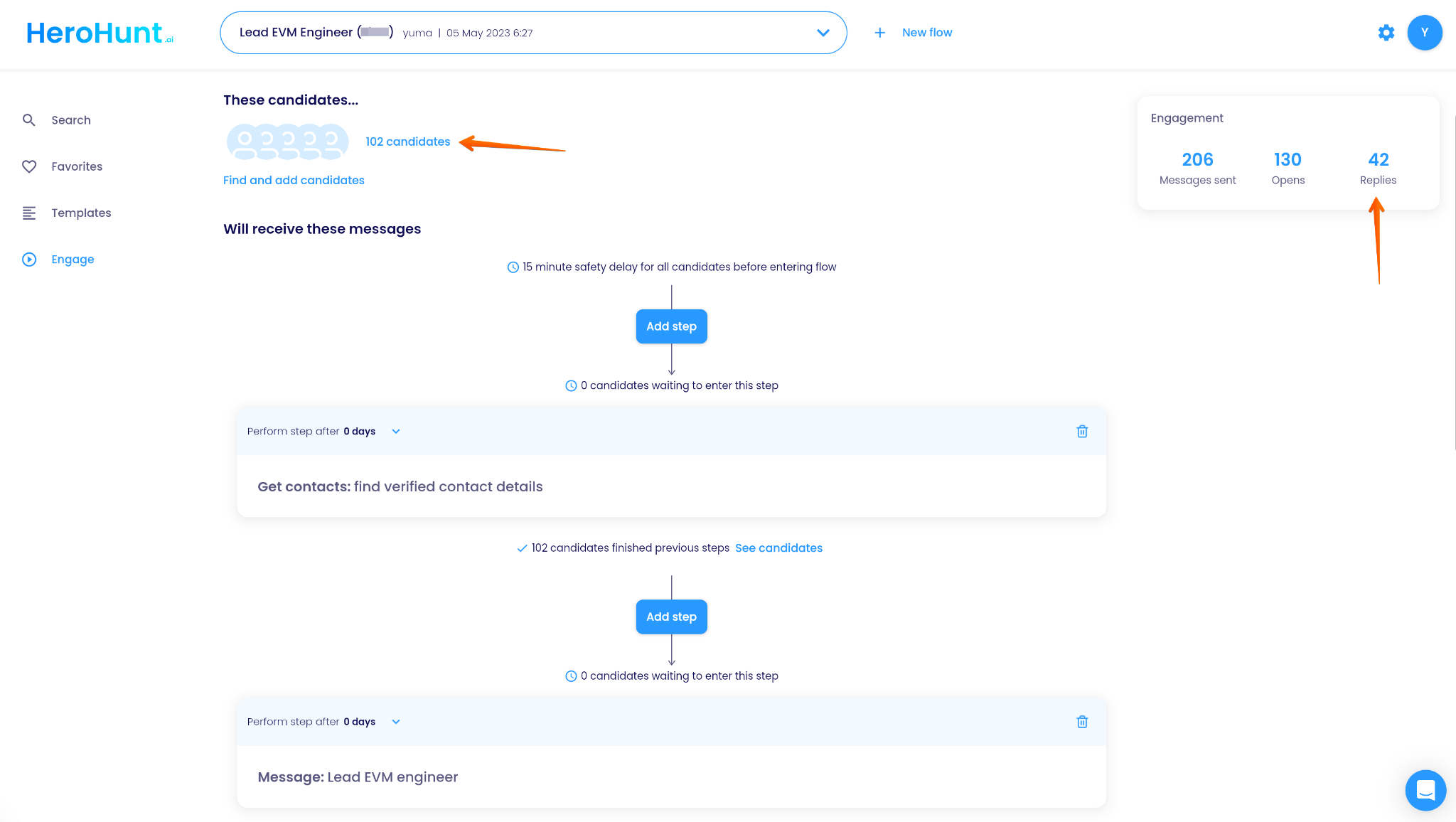Expand the Lead EVM Engineer flow selector
The image size is (1456, 822).
[823, 33]
